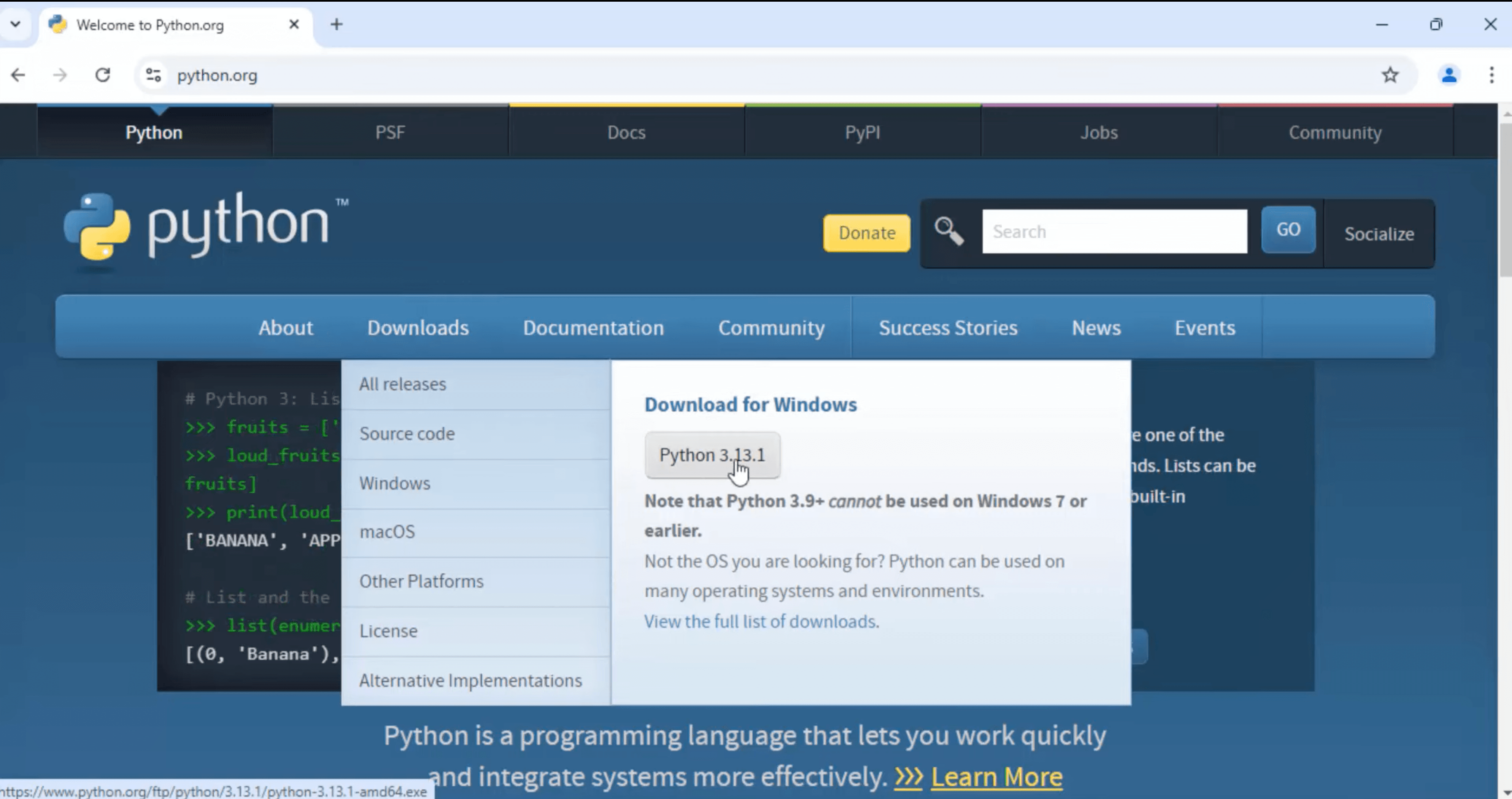This screenshot has height=799, width=1512.
Task: Open Chrome three-dot menu
Action: coord(1491,75)
